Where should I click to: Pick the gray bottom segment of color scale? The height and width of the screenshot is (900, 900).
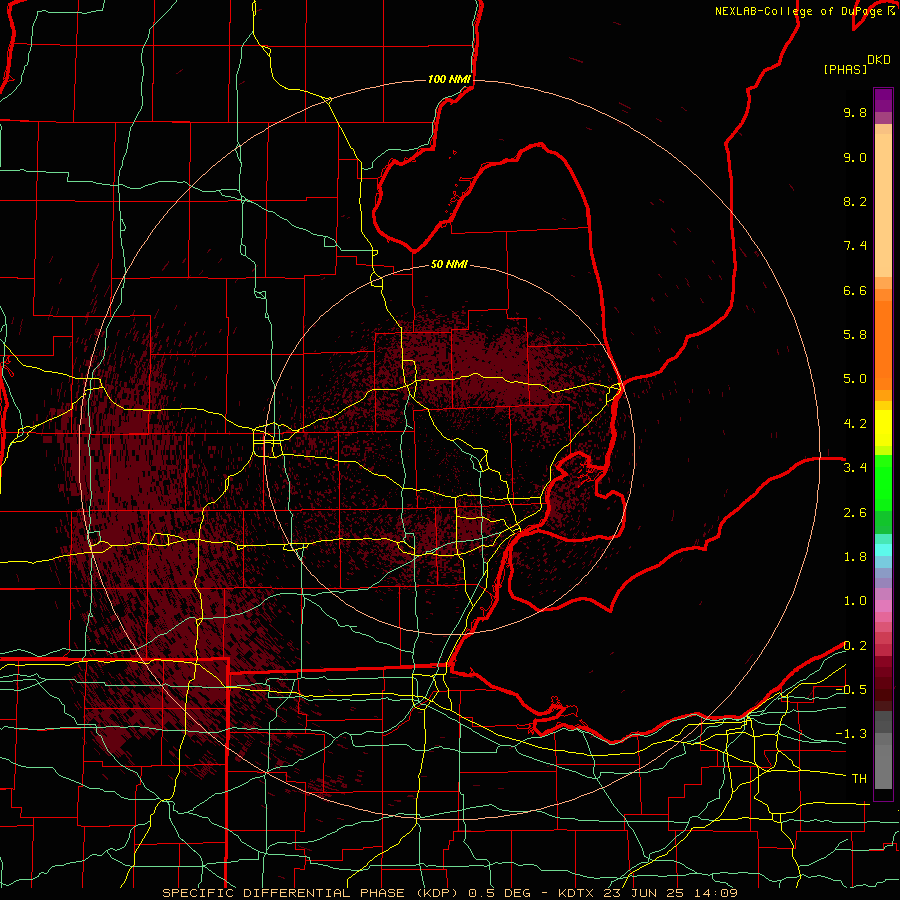pos(883,769)
